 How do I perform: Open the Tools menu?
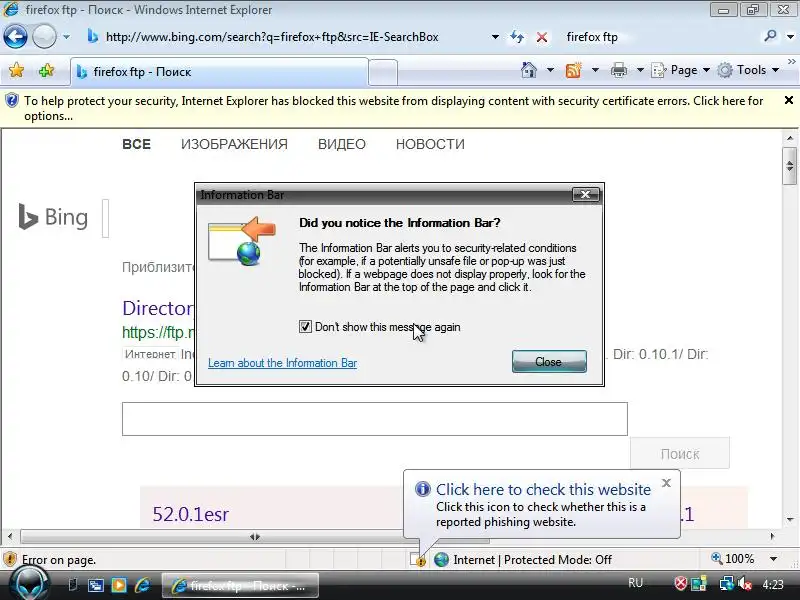click(x=748, y=70)
